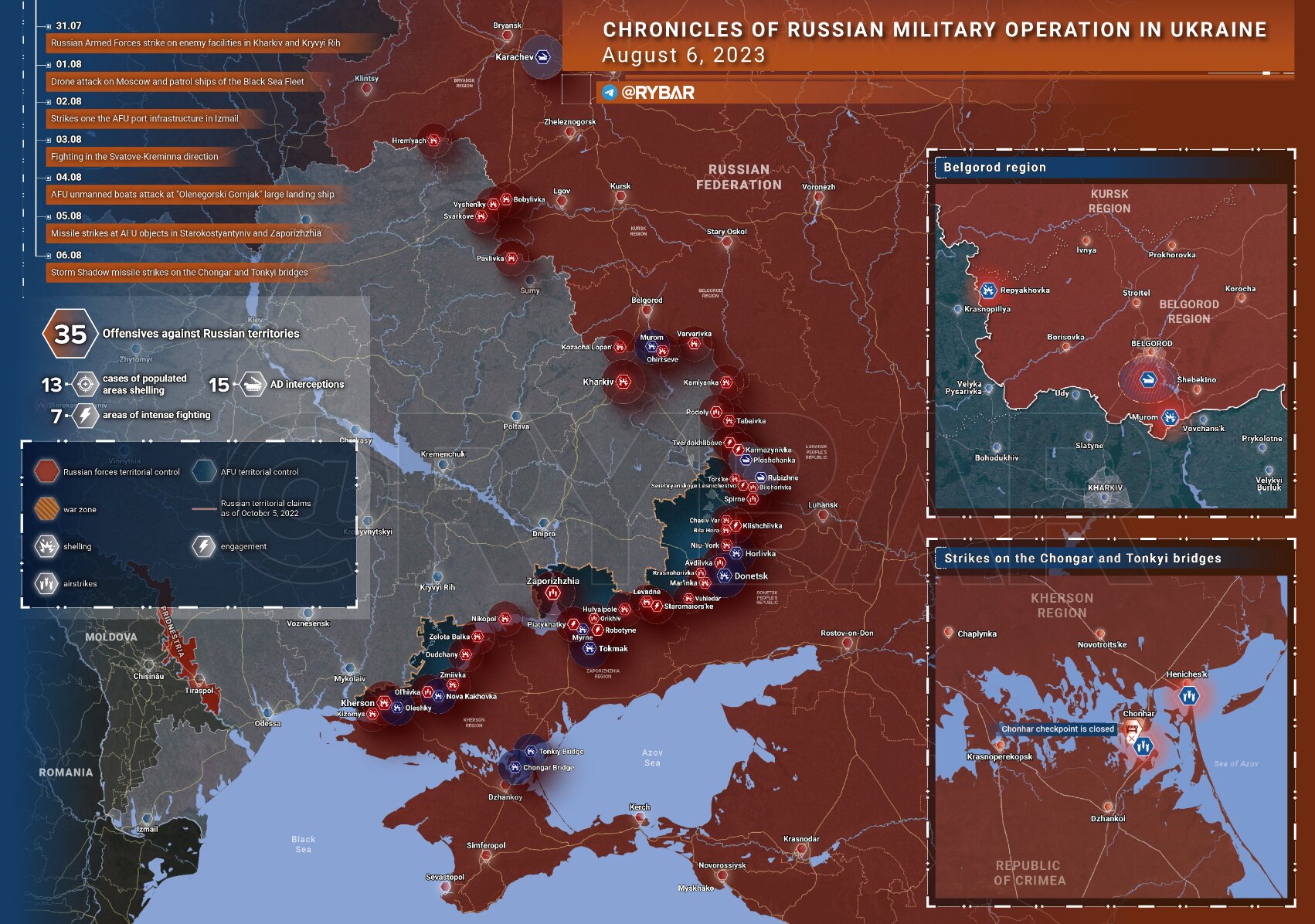The width and height of the screenshot is (1315, 924).
Task: Click the Strikes on Chongar and Tonkyi bridges title
Action: click(1082, 558)
